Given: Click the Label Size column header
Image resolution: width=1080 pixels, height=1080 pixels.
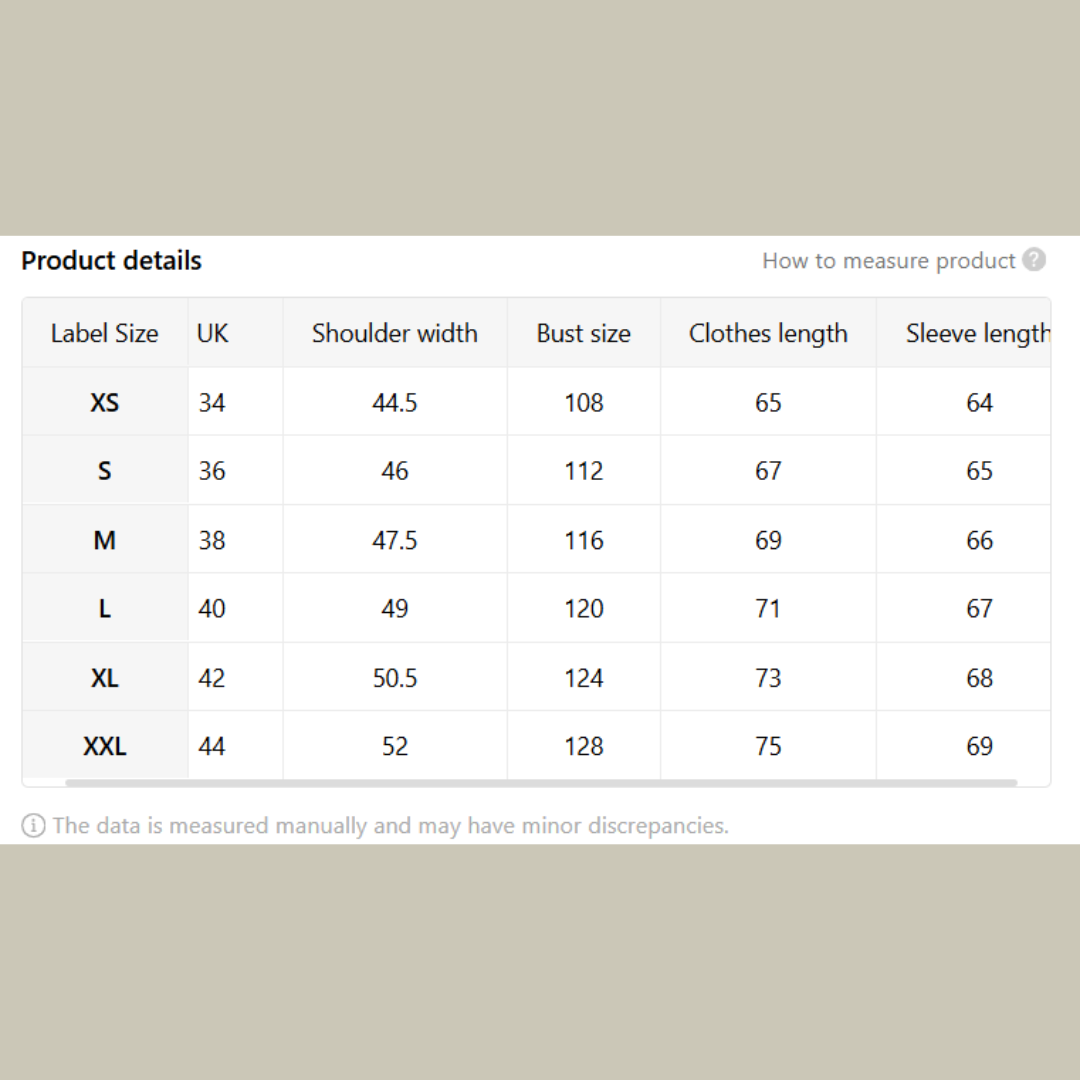Looking at the screenshot, I should [105, 333].
